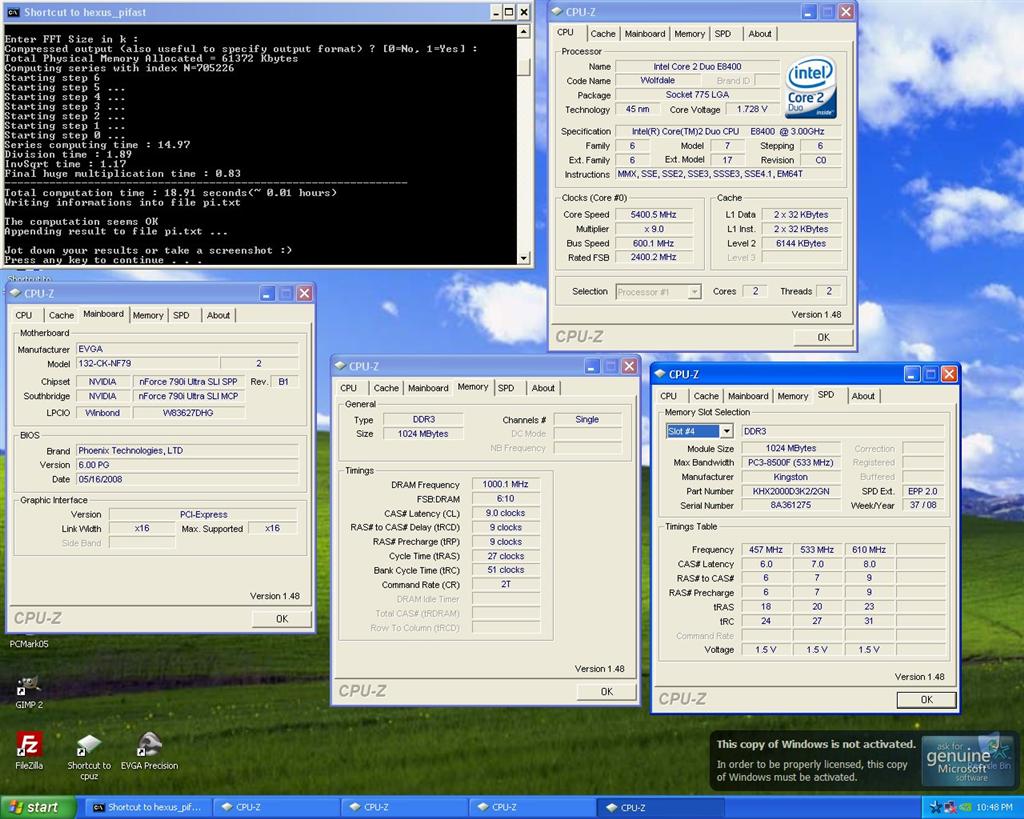Screen dimensions: 1024x819
Task: Click the Intel Core 2 Duo logo
Action: point(810,88)
